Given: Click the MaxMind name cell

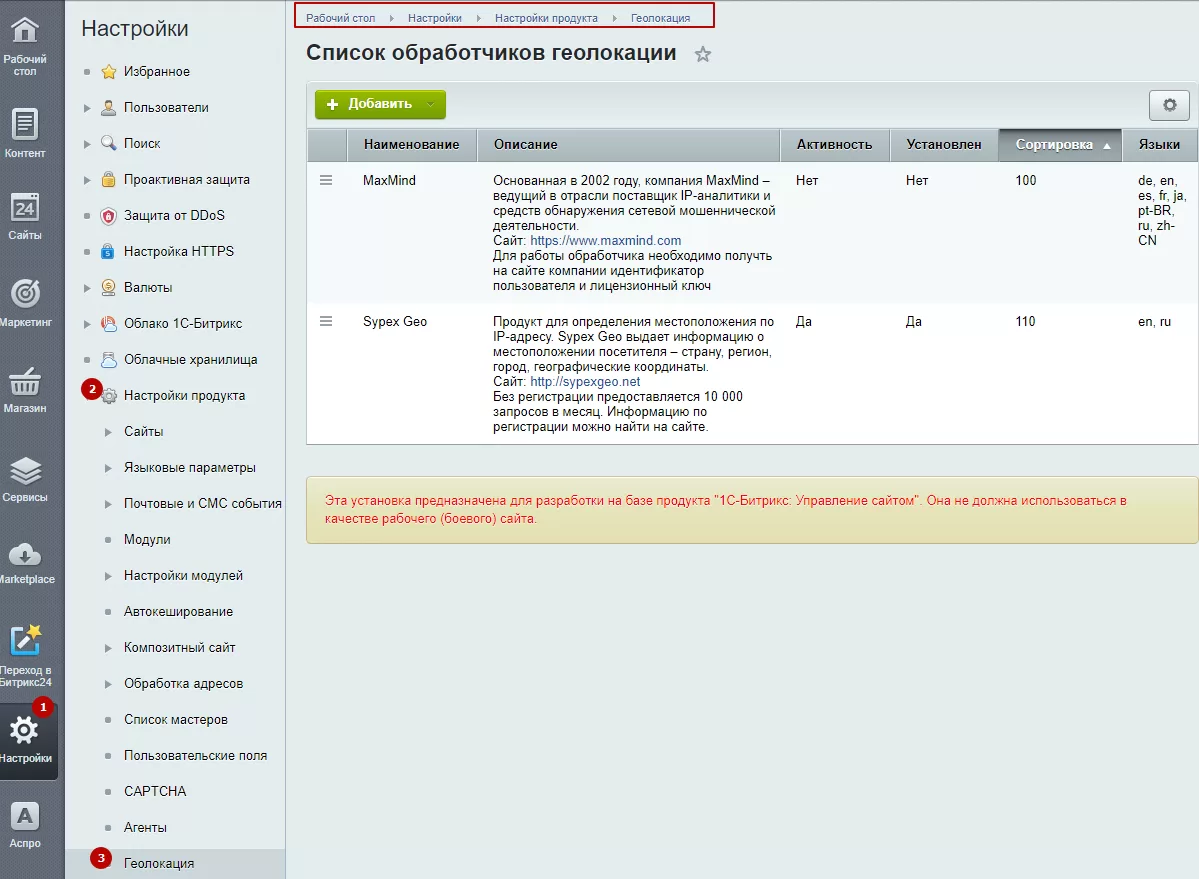Looking at the screenshot, I should click(x=389, y=180).
